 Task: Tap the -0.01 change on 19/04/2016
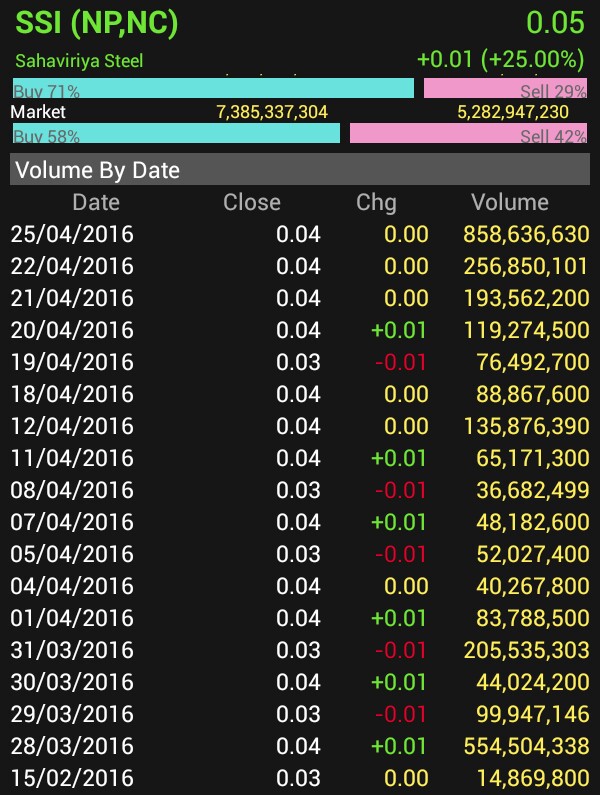pos(400,362)
